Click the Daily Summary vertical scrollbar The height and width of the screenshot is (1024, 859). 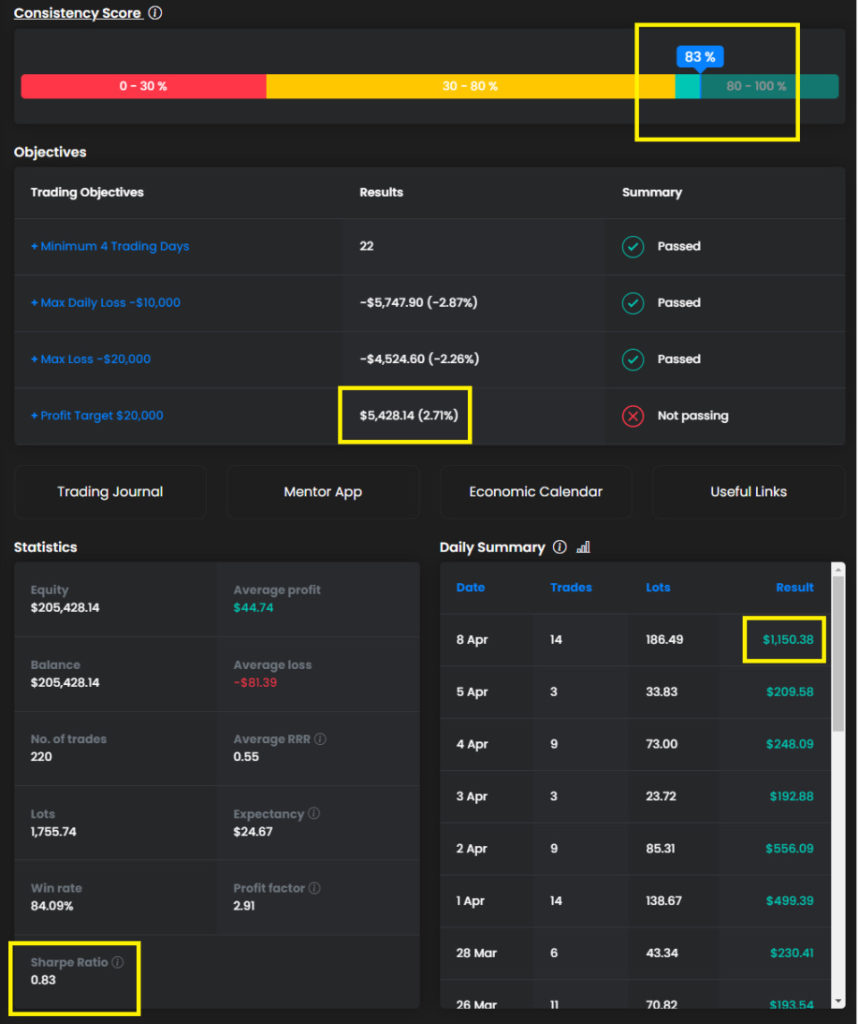(837, 650)
